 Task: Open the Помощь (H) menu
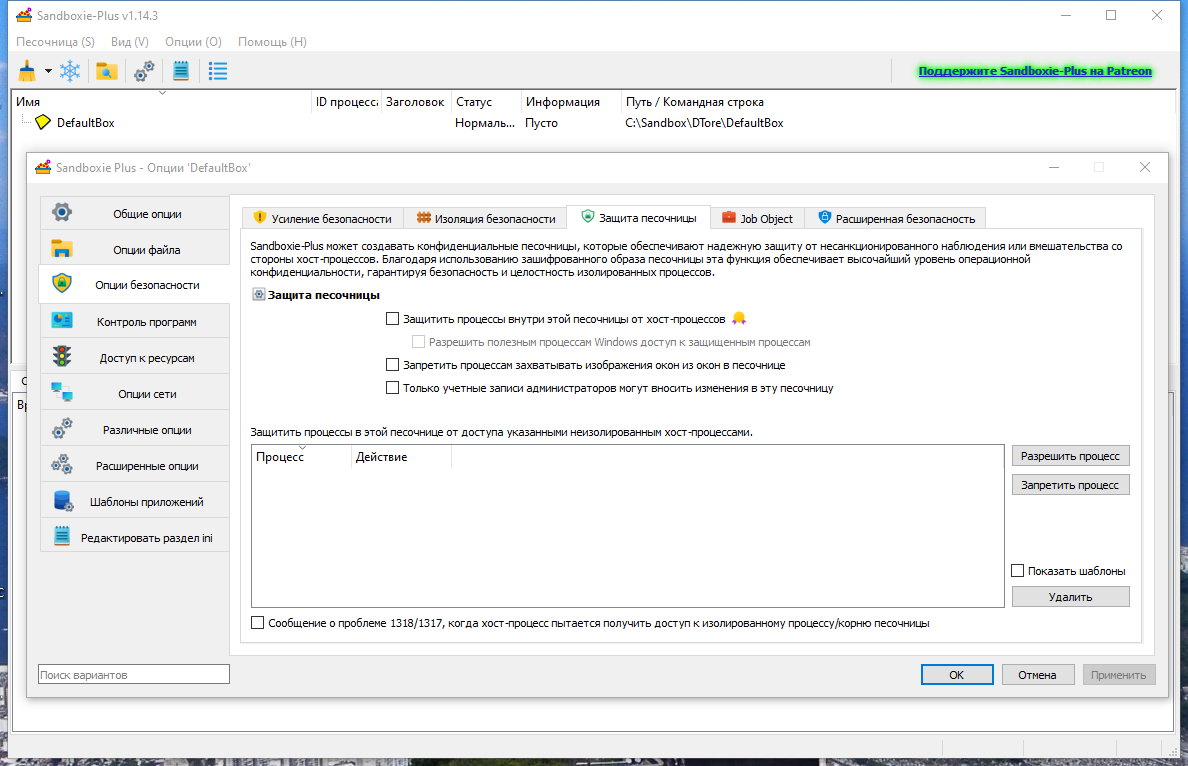pyautogui.click(x=272, y=42)
